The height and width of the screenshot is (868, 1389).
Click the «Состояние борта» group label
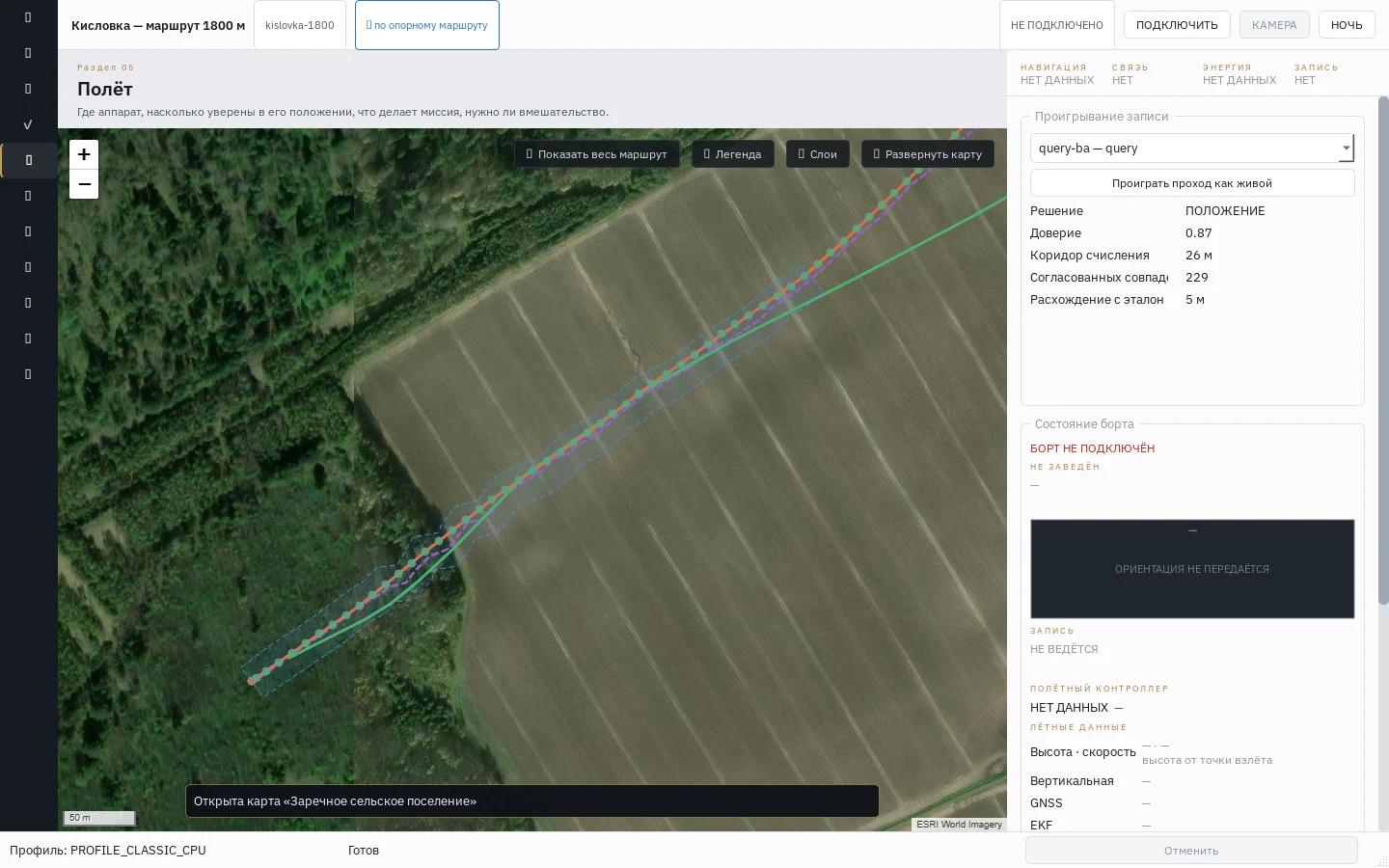(1084, 424)
